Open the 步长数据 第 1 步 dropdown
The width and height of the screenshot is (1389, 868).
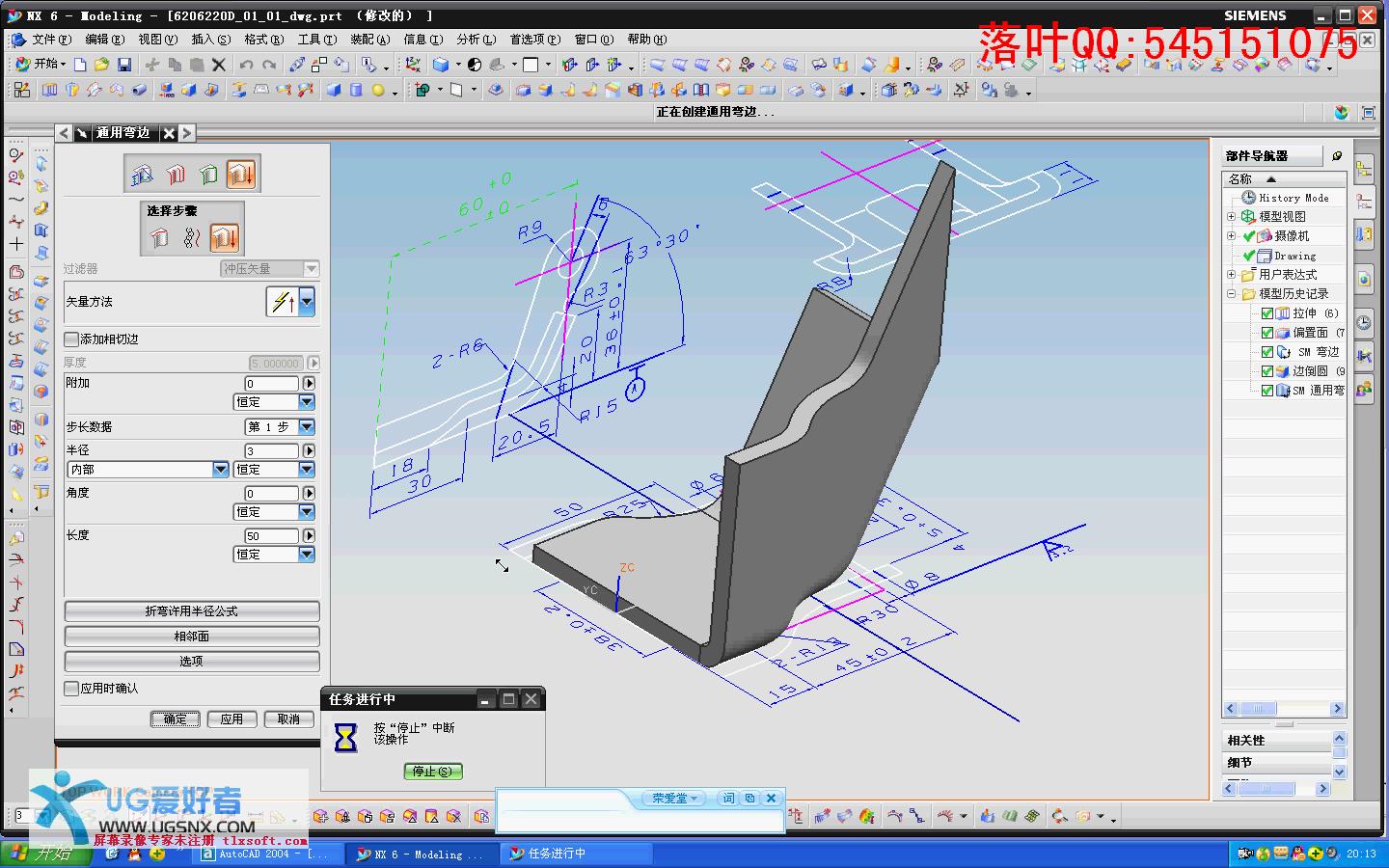(x=307, y=426)
